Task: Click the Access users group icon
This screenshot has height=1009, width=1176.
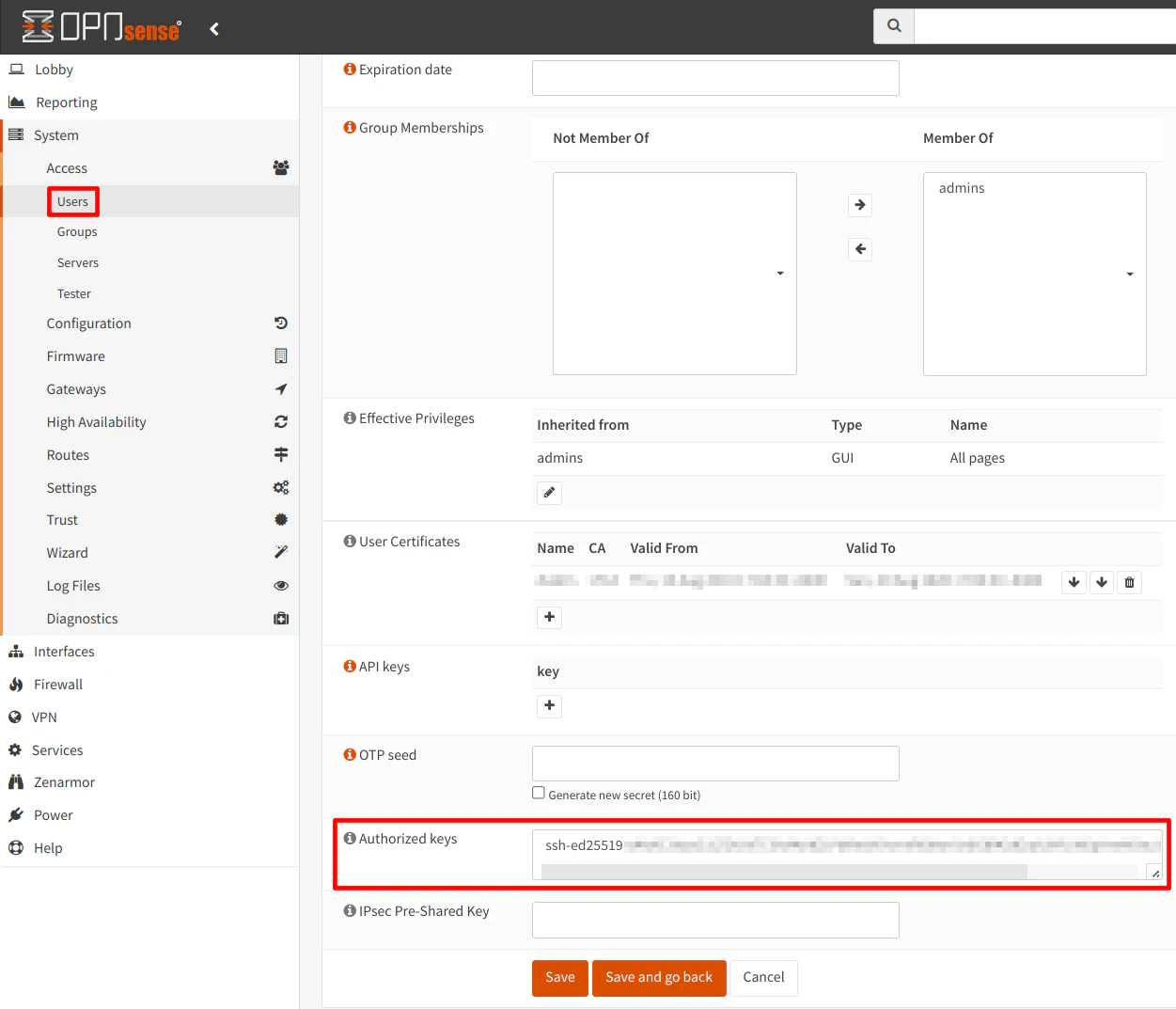Action: 281,168
